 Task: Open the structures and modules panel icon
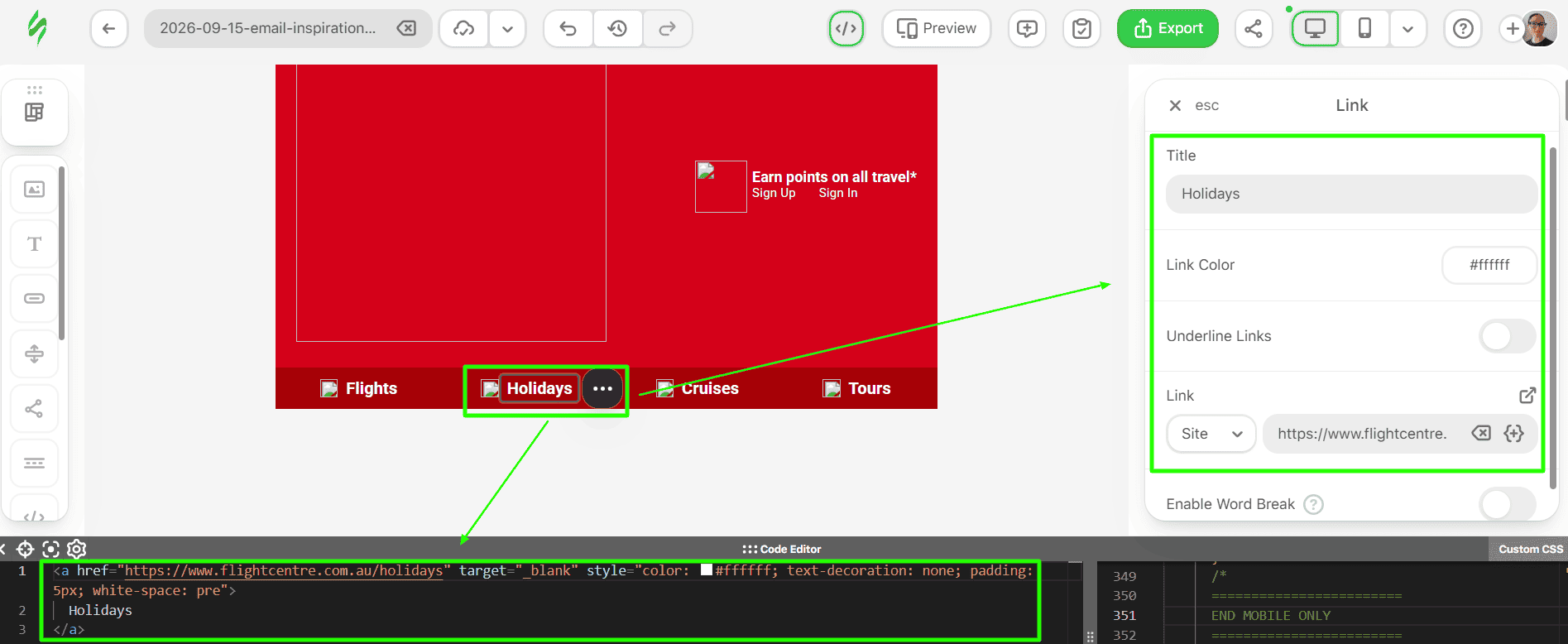(x=34, y=112)
